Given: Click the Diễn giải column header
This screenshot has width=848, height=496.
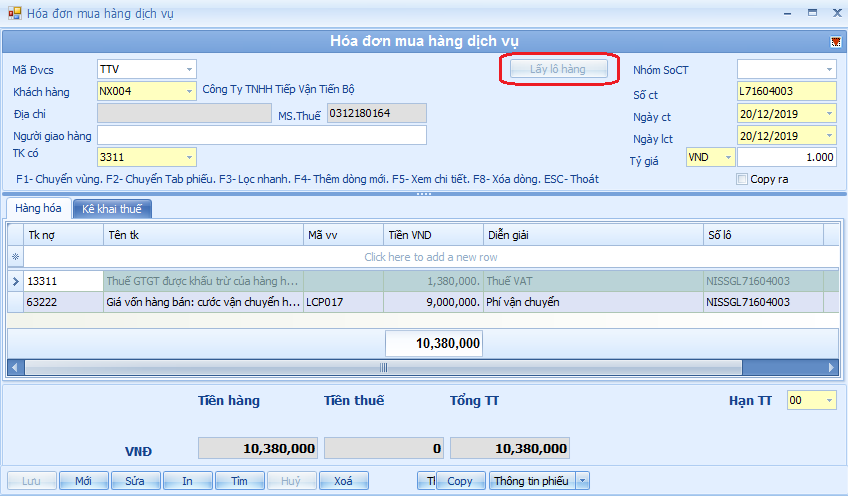Looking at the screenshot, I should pos(593,235).
